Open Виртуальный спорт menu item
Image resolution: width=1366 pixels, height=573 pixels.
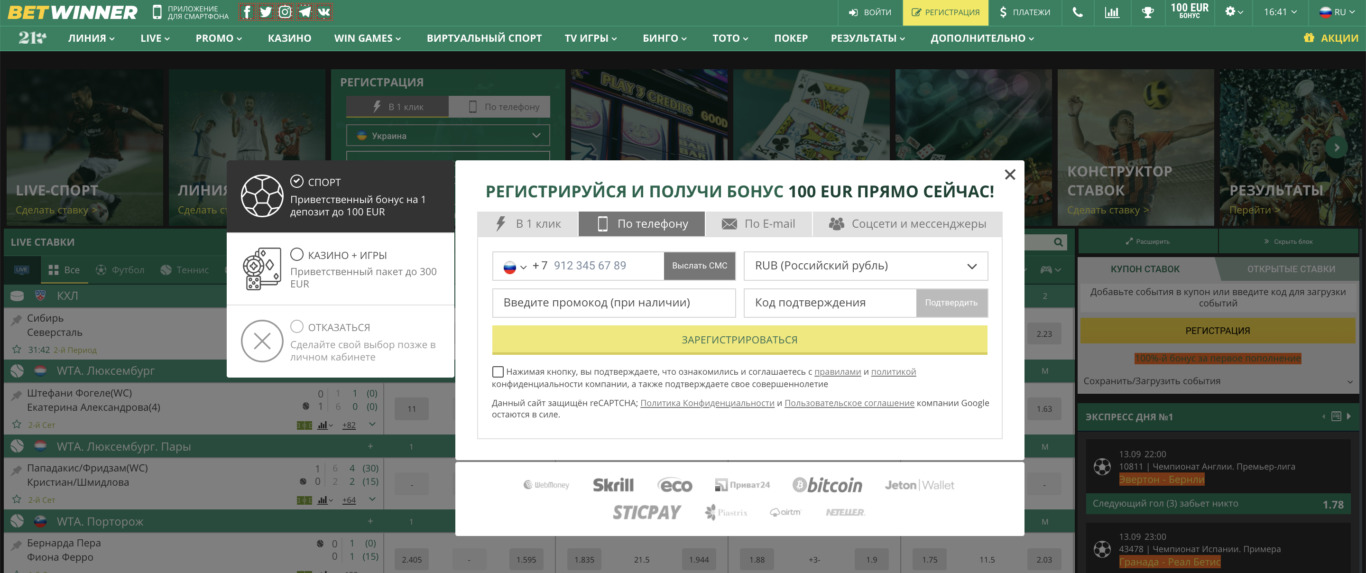point(484,38)
